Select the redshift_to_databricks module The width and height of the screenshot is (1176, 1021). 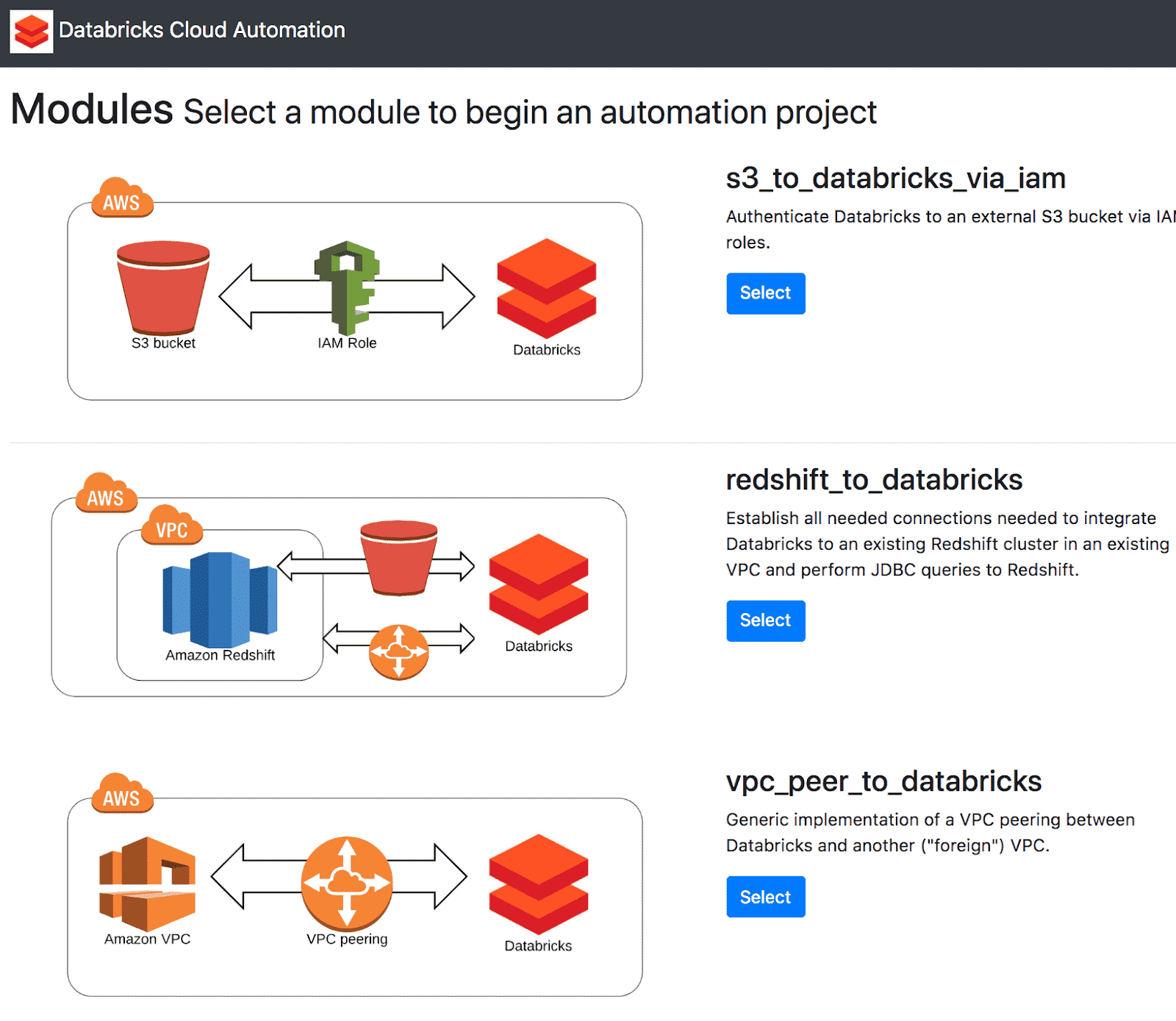pyautogui.click(x=765, y=620)
